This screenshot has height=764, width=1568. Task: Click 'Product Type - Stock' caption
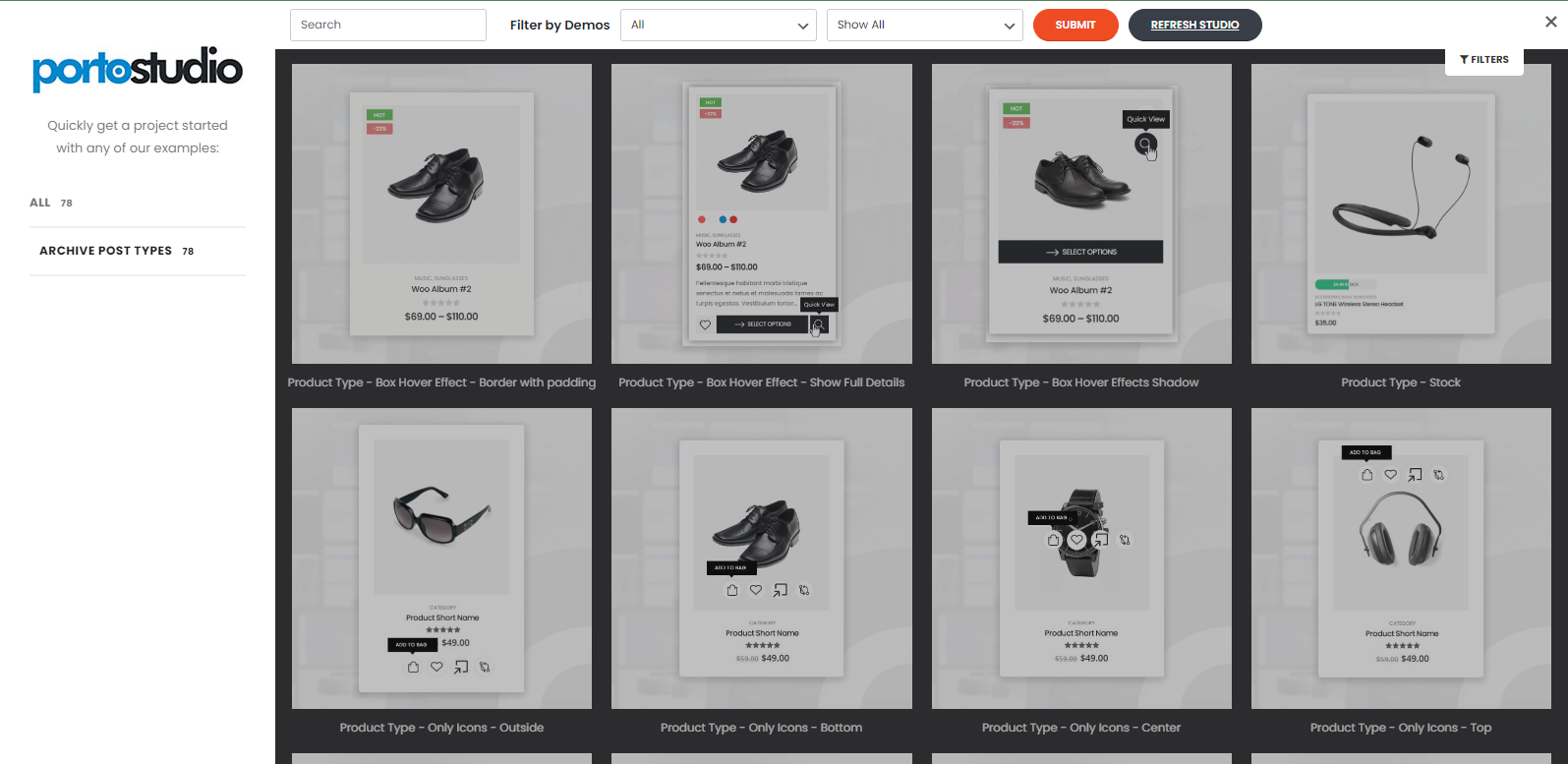pyautogui.click(x=1401, y=382)
